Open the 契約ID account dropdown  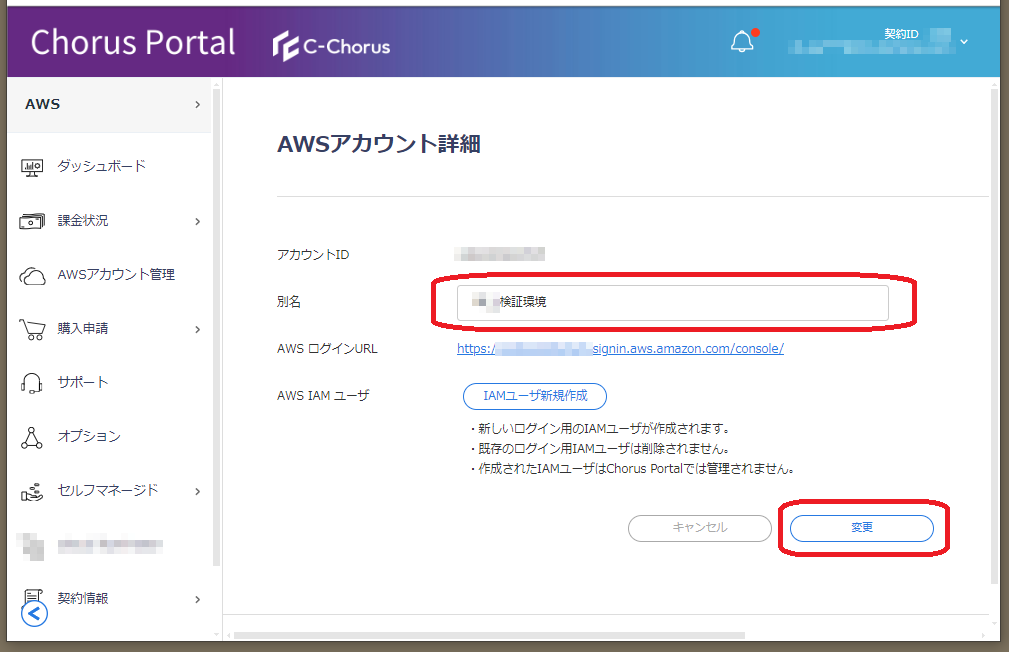(x=964, y=42)
